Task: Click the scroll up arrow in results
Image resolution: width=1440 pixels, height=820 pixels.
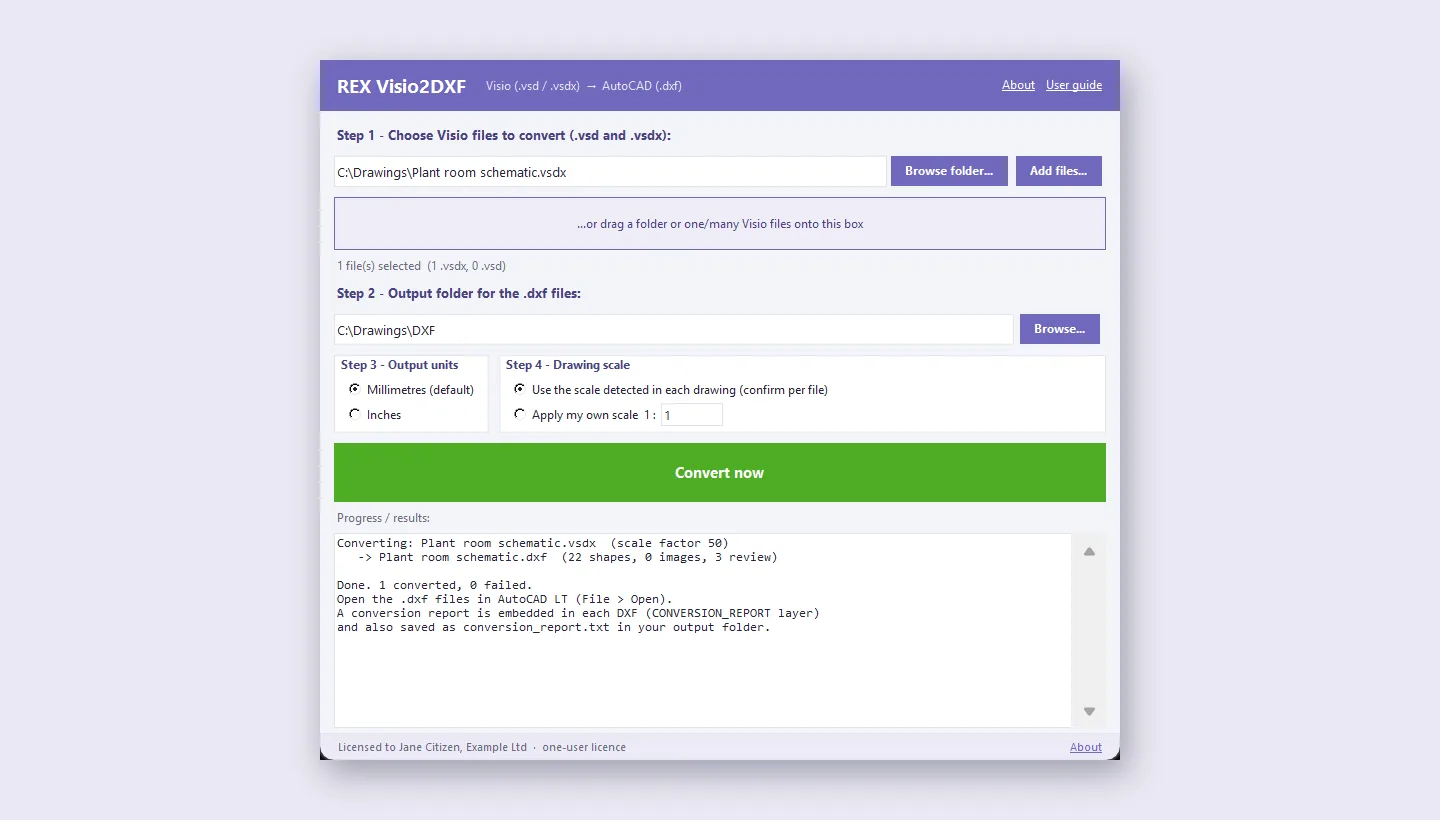Action: pyautogui.click(x=1089, y=551)
